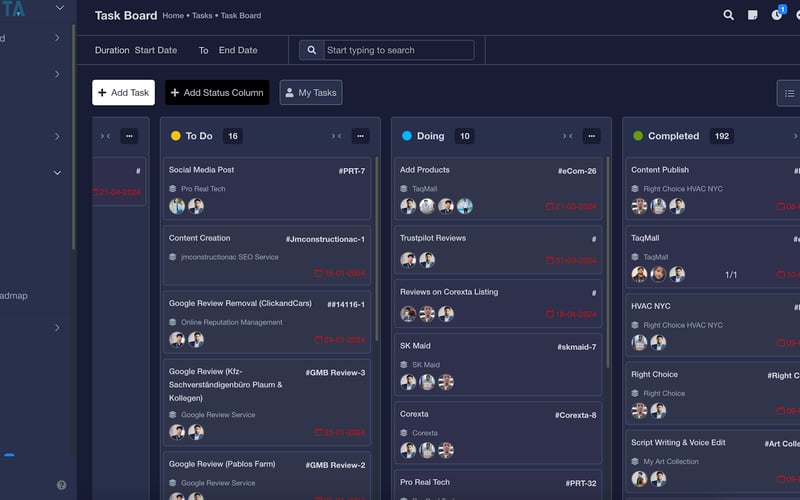Open the partially visible Roadmap sidebar item

tap(14, 295)
